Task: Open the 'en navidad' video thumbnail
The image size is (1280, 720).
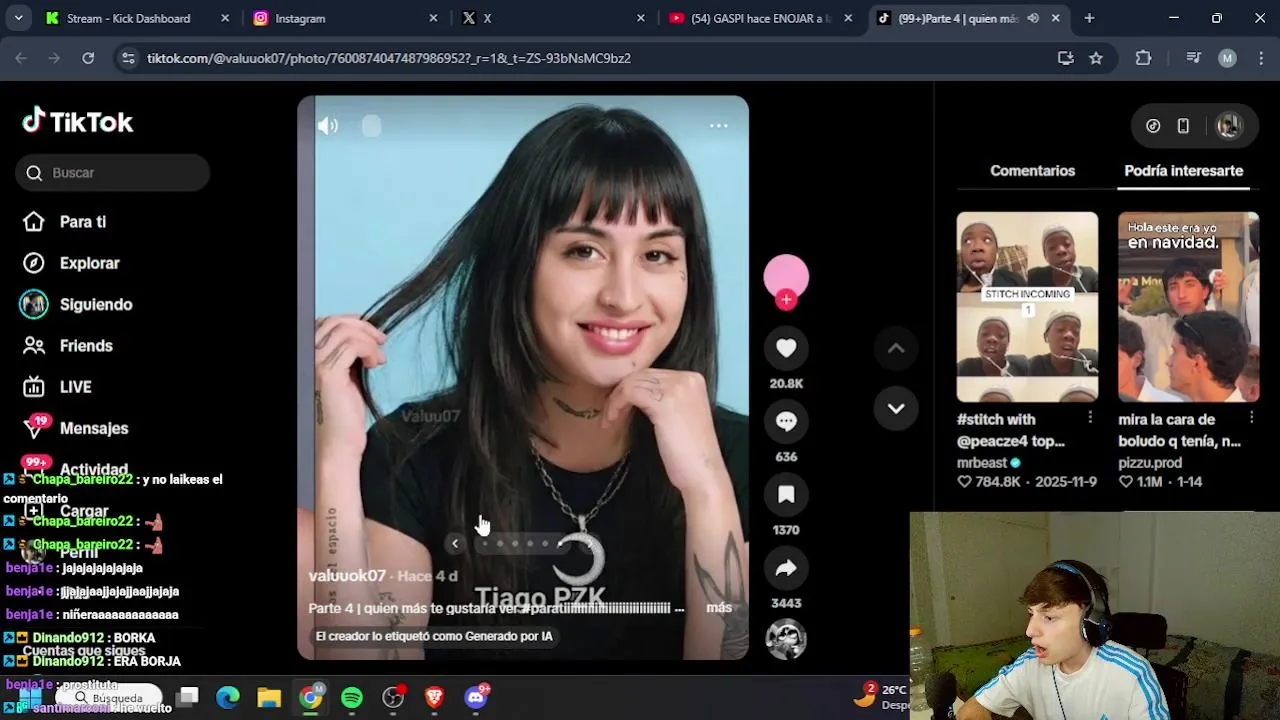Action: pyautogui.click(x=1188, y=307)
